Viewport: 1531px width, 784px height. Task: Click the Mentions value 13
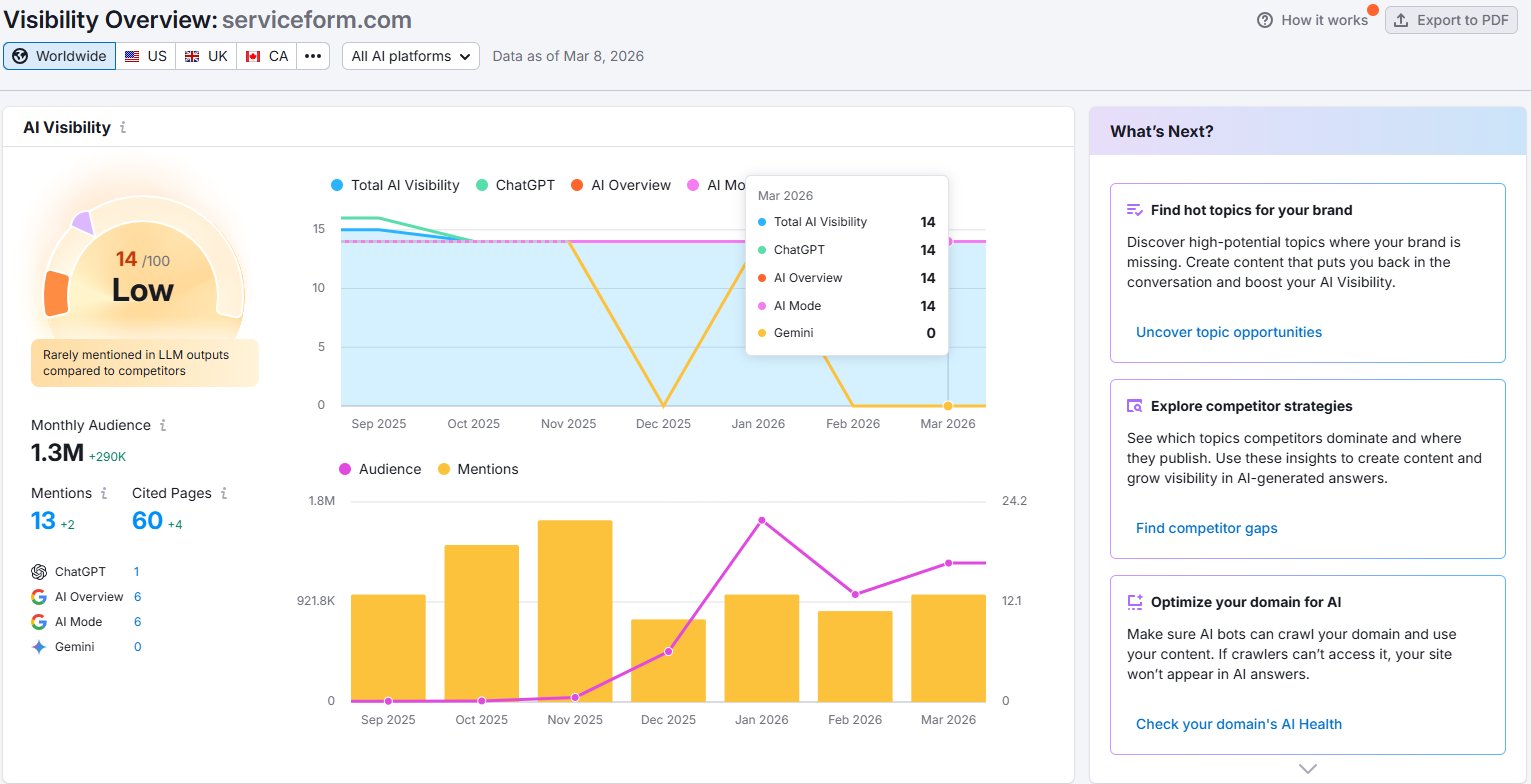click(x=43, y=520)
